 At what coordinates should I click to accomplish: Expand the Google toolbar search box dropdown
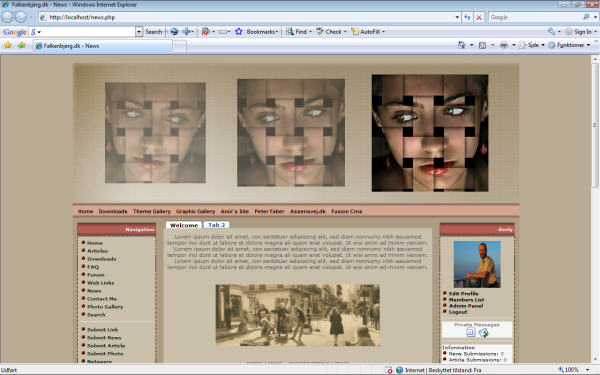pyautogui.click(x=139, y=32)
